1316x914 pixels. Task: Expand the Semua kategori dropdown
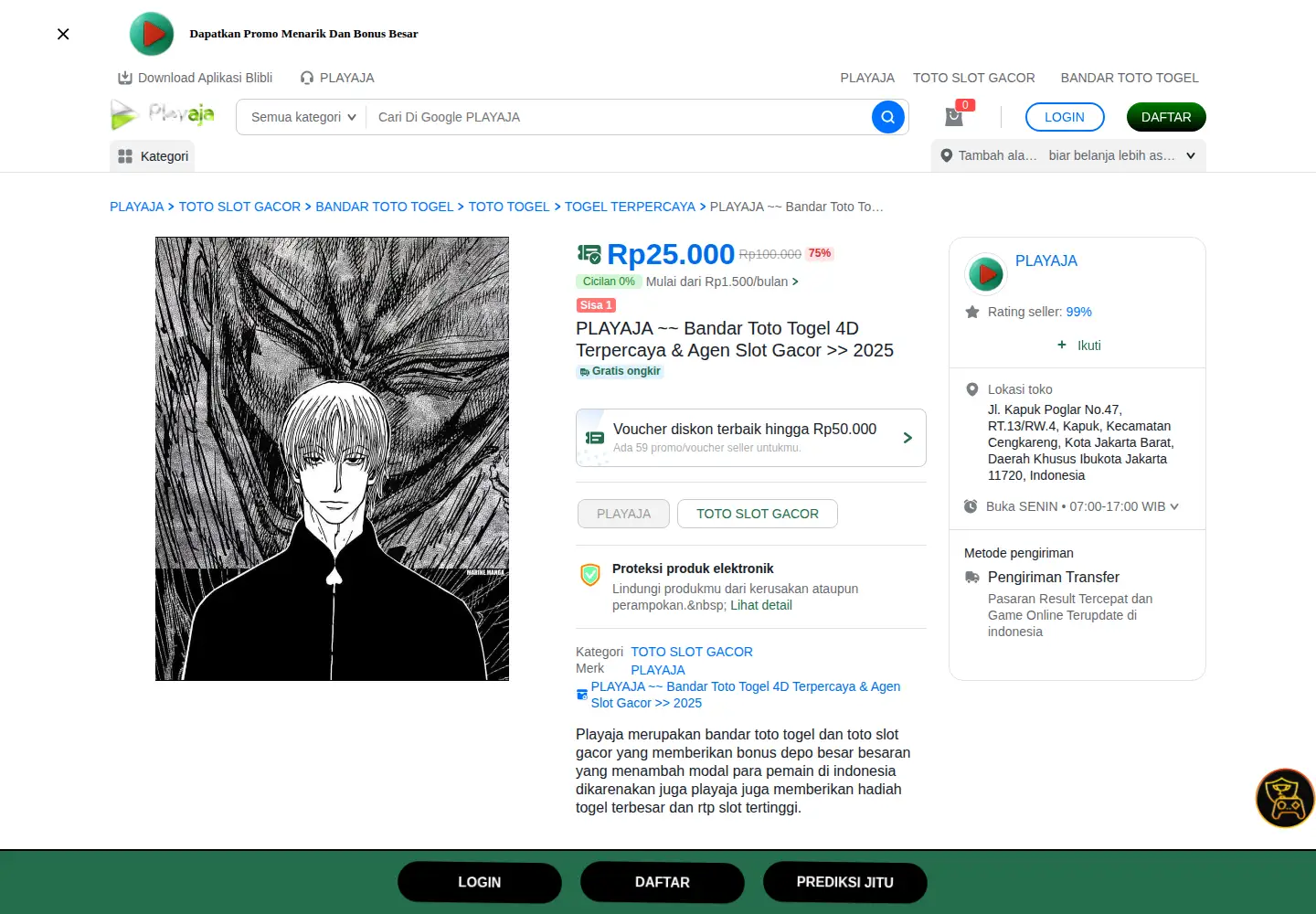tap(303, 117)
